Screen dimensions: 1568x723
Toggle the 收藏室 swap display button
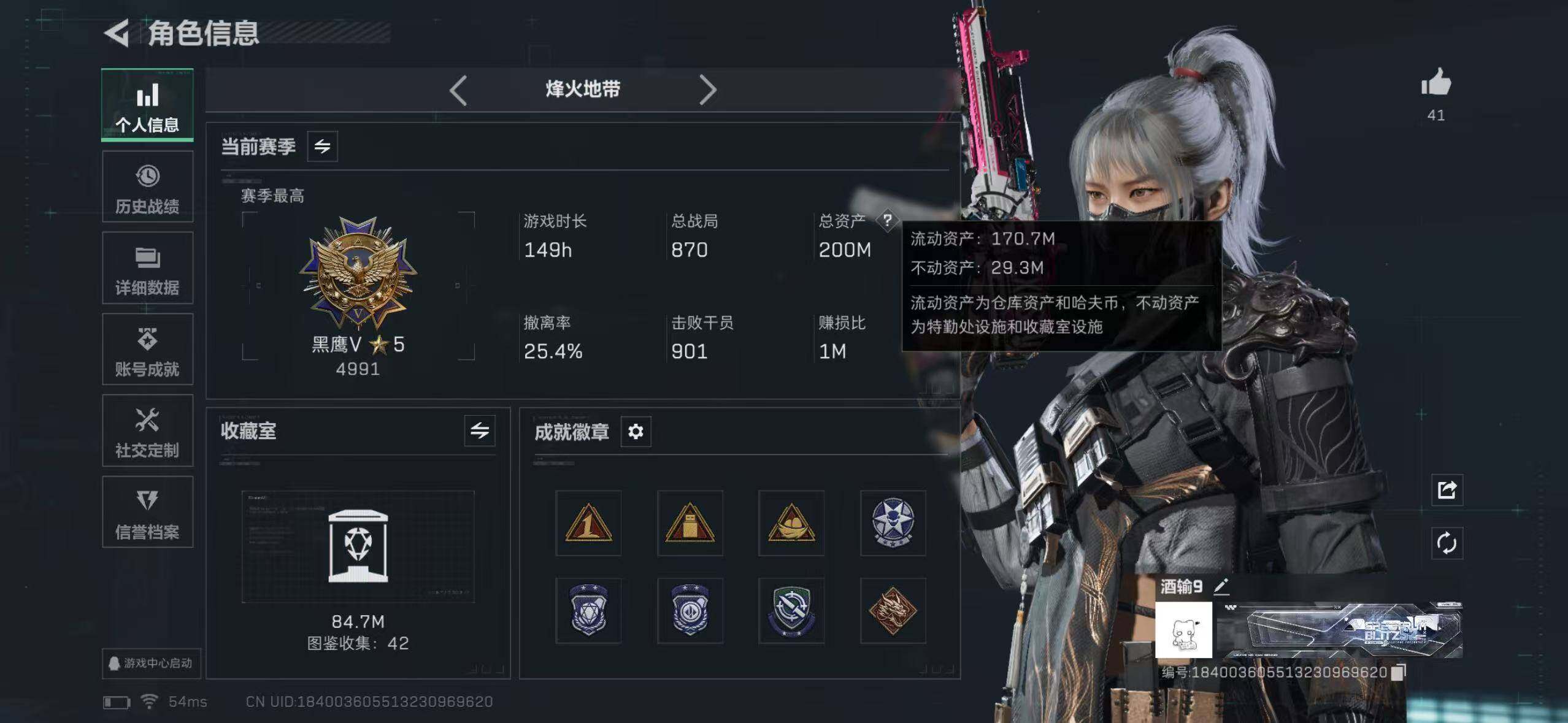point(480,430)
